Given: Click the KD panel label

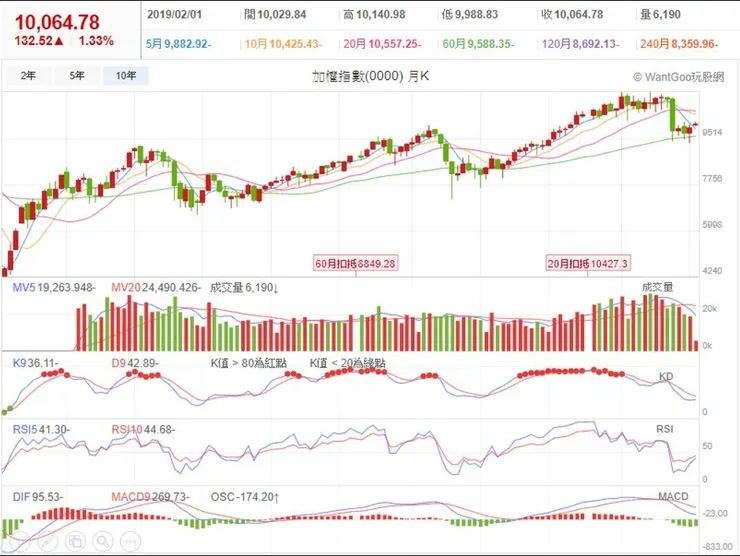Looking at the screenshot, I should coord(666,376).
